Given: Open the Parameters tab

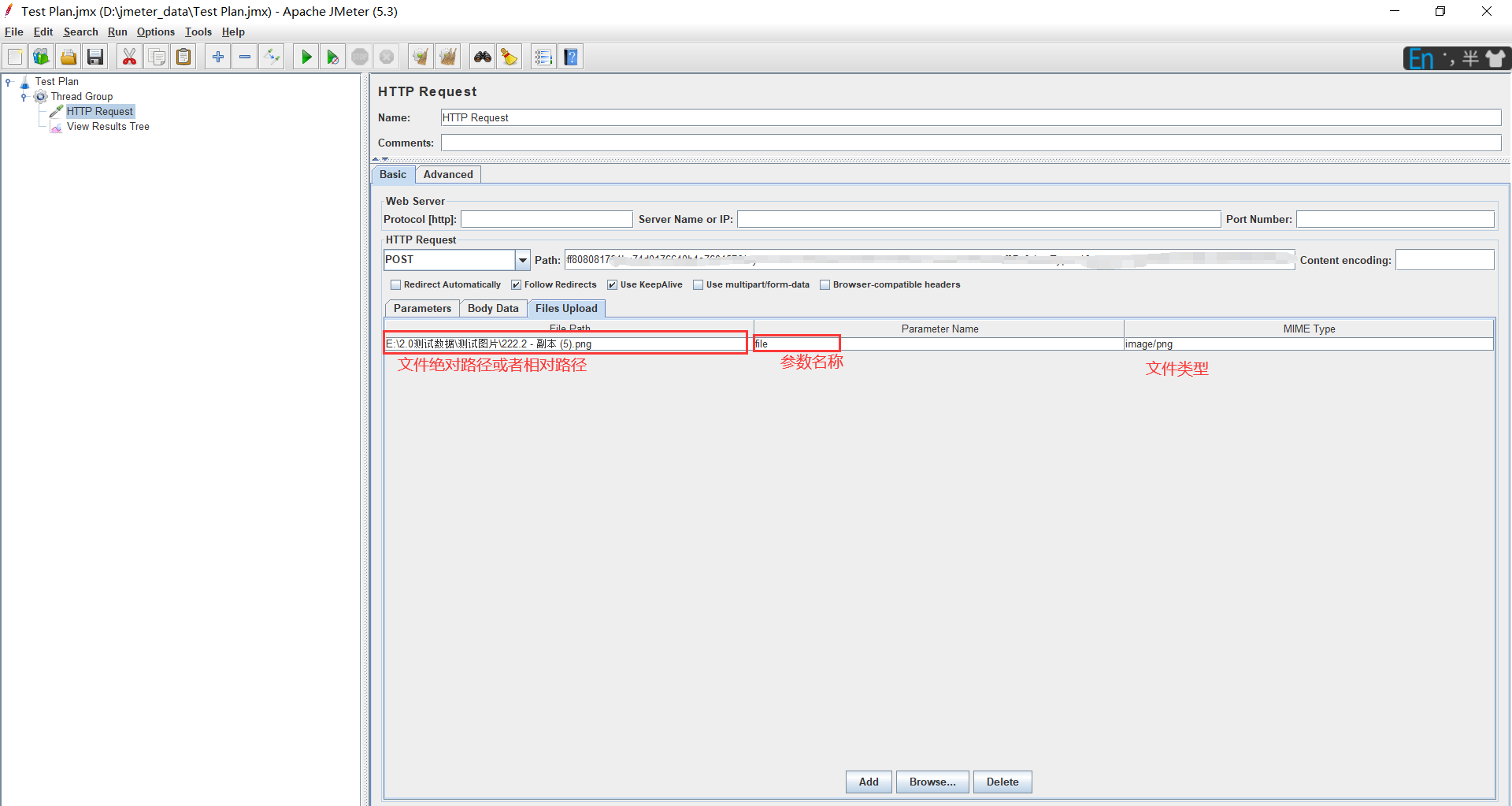Looking at the screenshot, I should 422,309.
